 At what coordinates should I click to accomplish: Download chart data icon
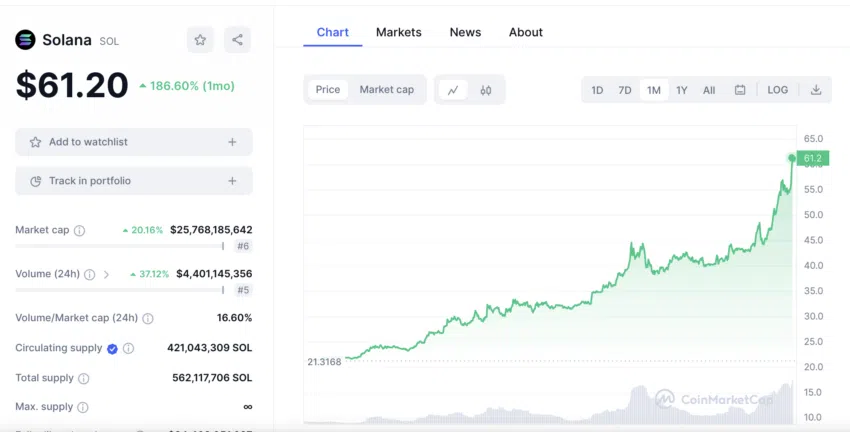[816, 90]
